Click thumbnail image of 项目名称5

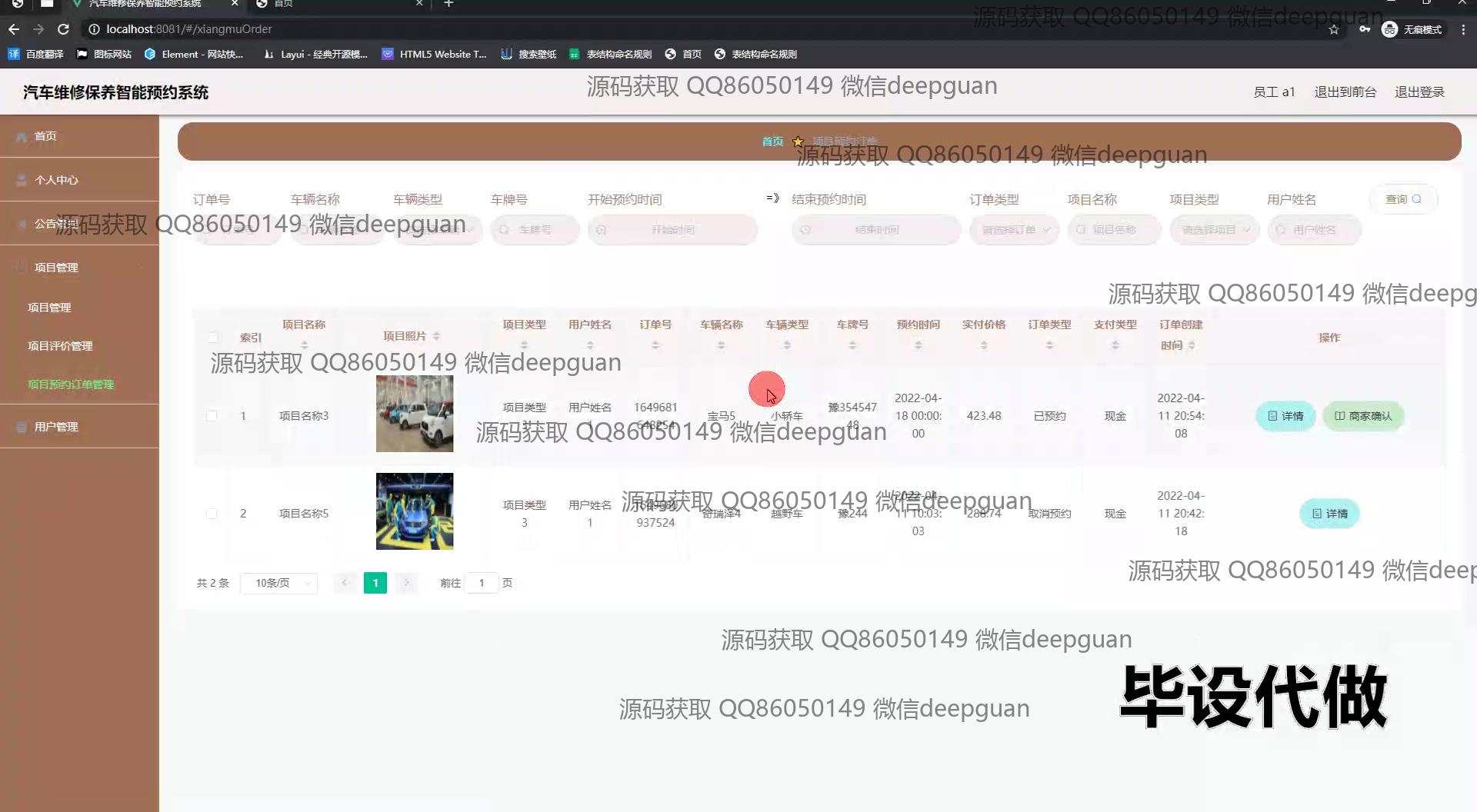coord(415,511)
